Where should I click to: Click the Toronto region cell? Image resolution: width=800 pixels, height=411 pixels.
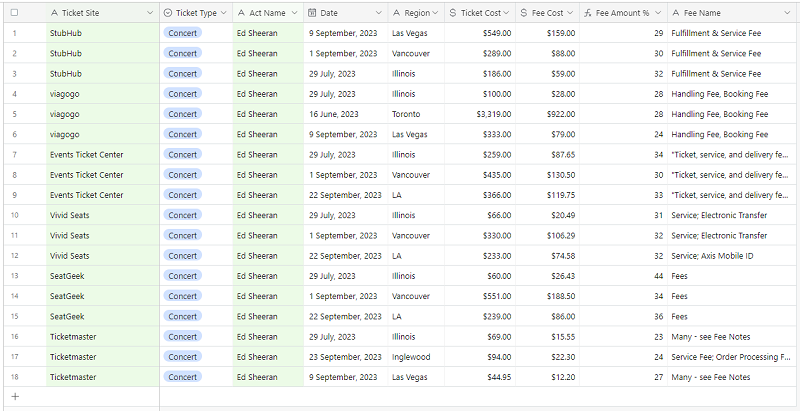416,114
